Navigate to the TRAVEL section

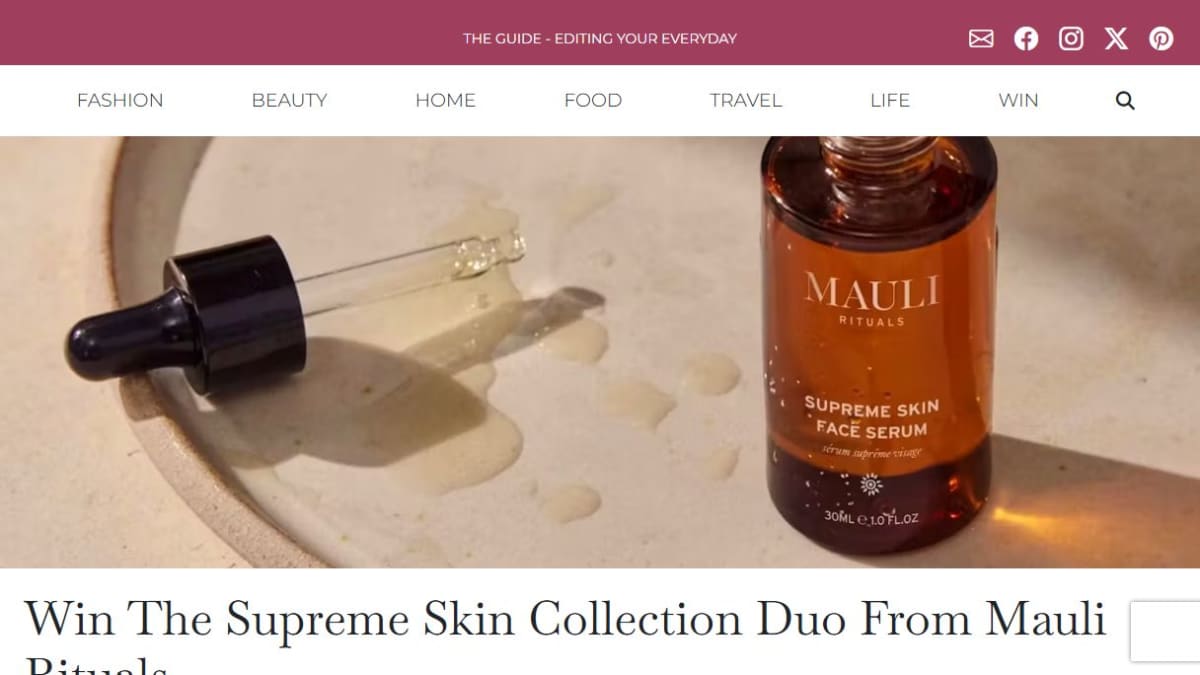(x=746, y=100)
